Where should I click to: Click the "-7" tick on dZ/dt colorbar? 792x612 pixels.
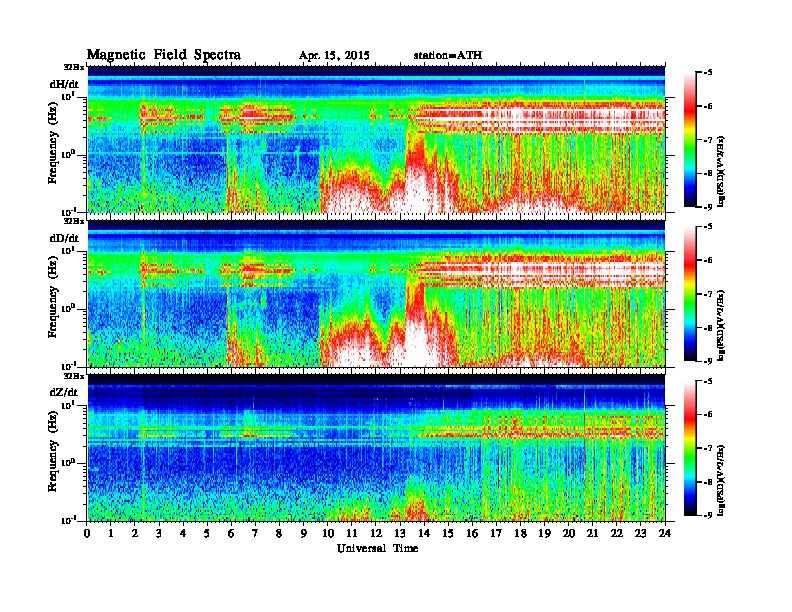(x=708, y=448)
